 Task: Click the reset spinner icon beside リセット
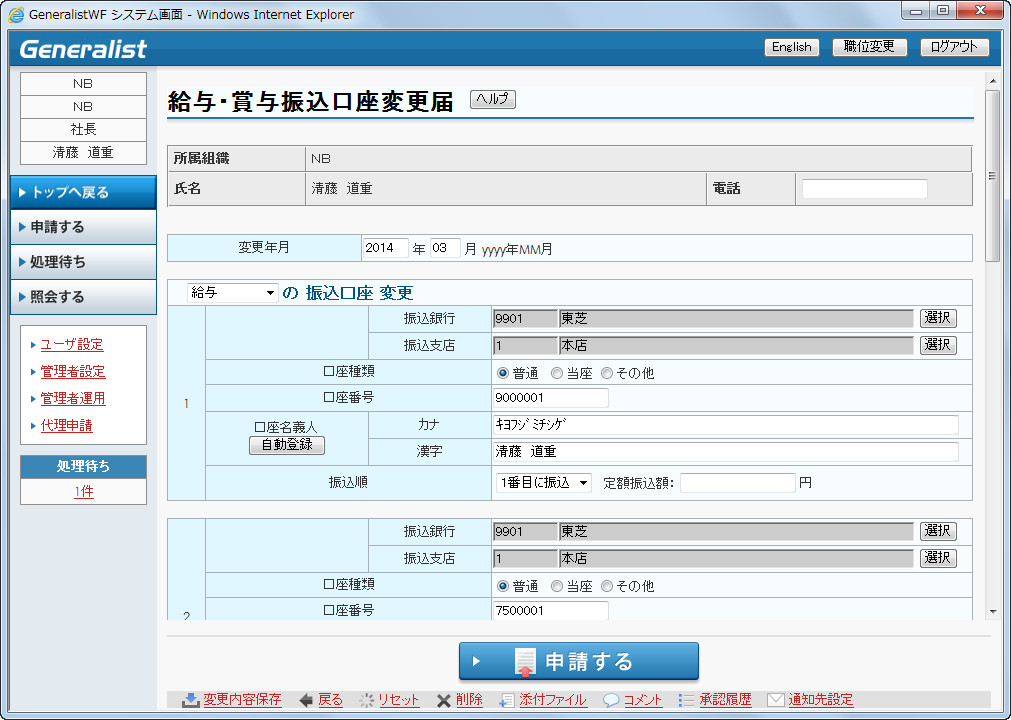click(x=366, y=700)
